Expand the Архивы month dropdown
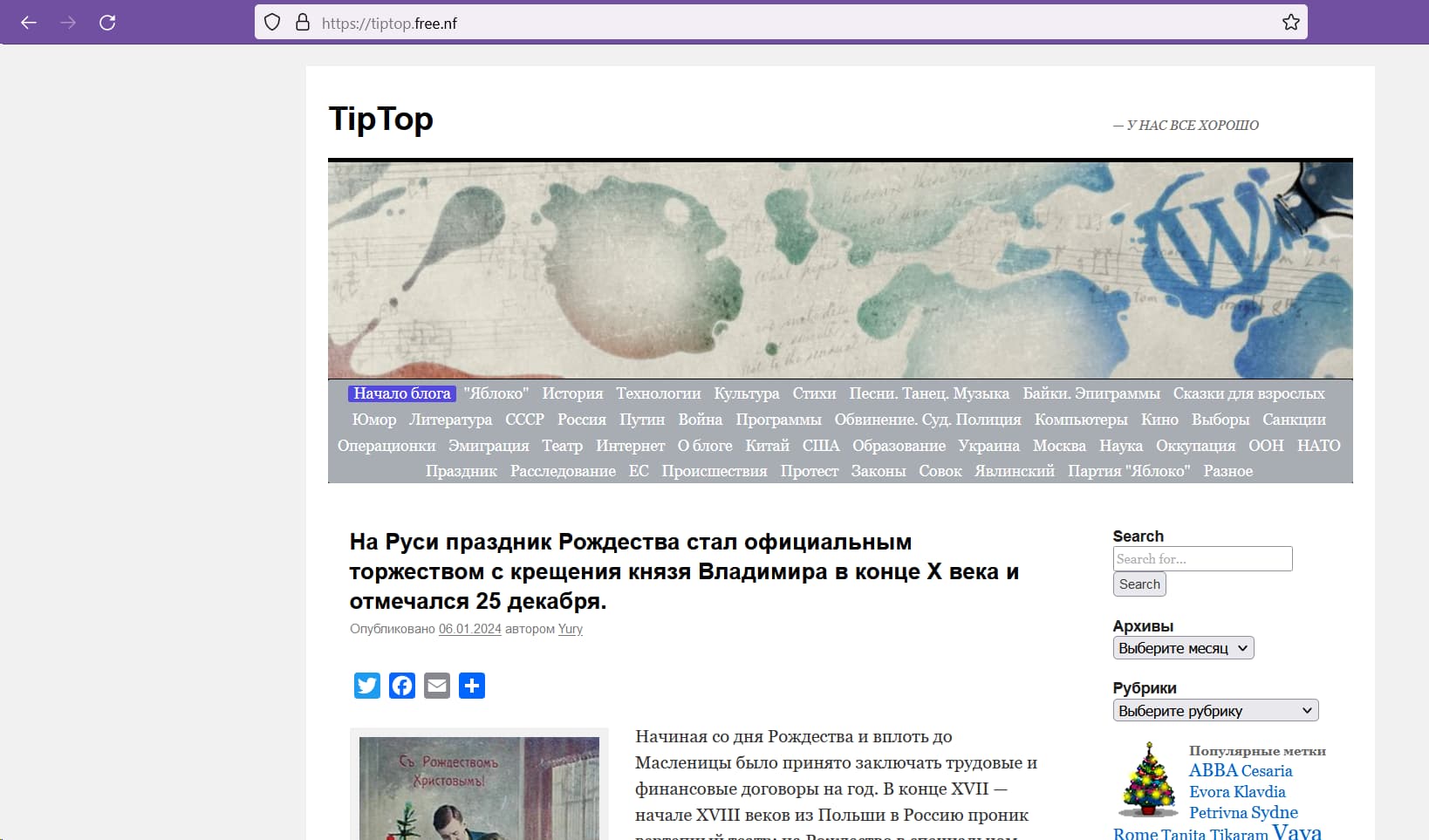Viewport: 1429px width, 840px height. point(1183,648)
